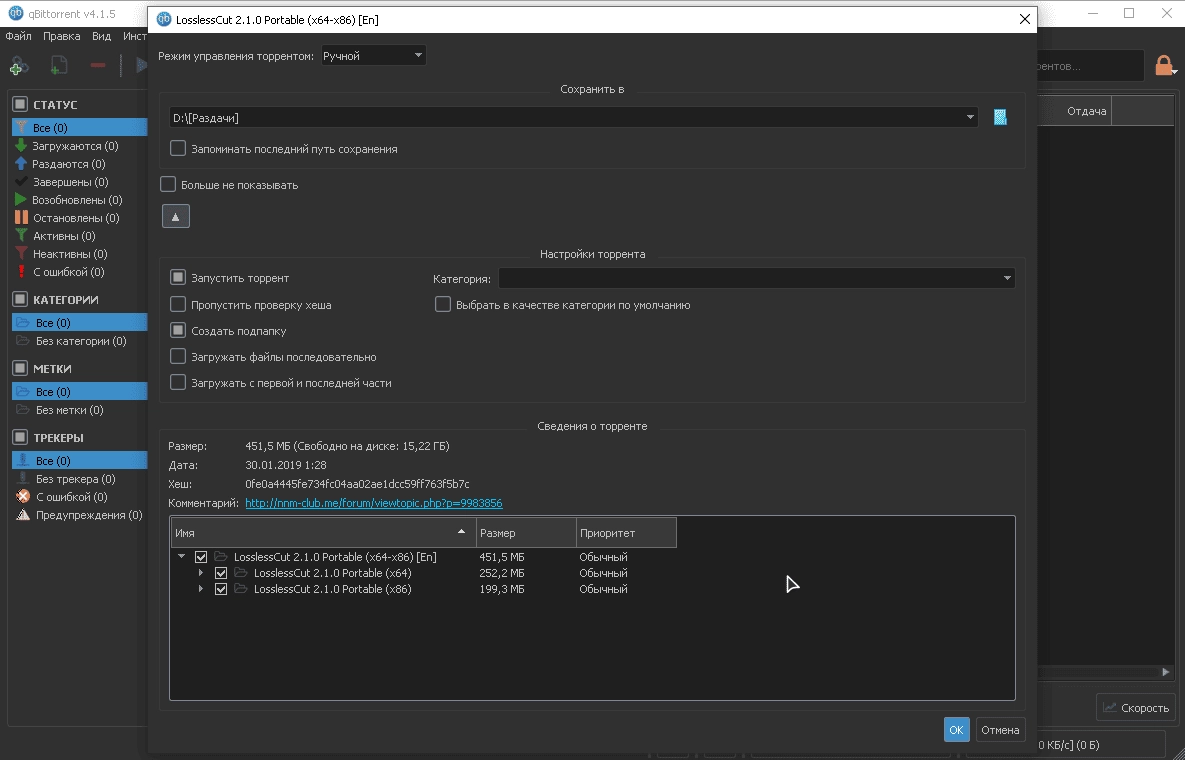
Task: Select the Остановлены (0) status filter
Action: tap(76, 218)
